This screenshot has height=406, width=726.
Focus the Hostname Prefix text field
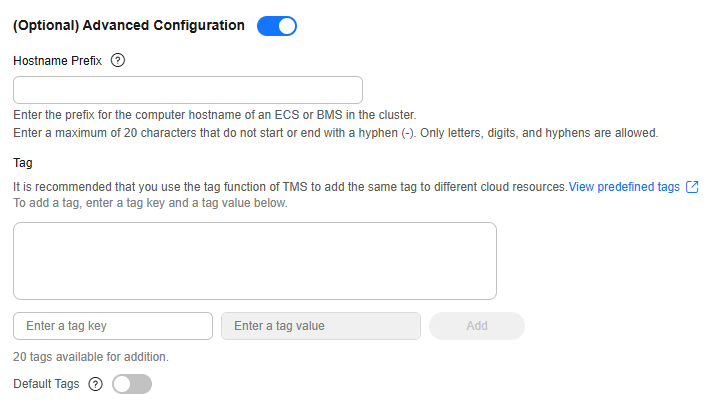coord(188,90)
